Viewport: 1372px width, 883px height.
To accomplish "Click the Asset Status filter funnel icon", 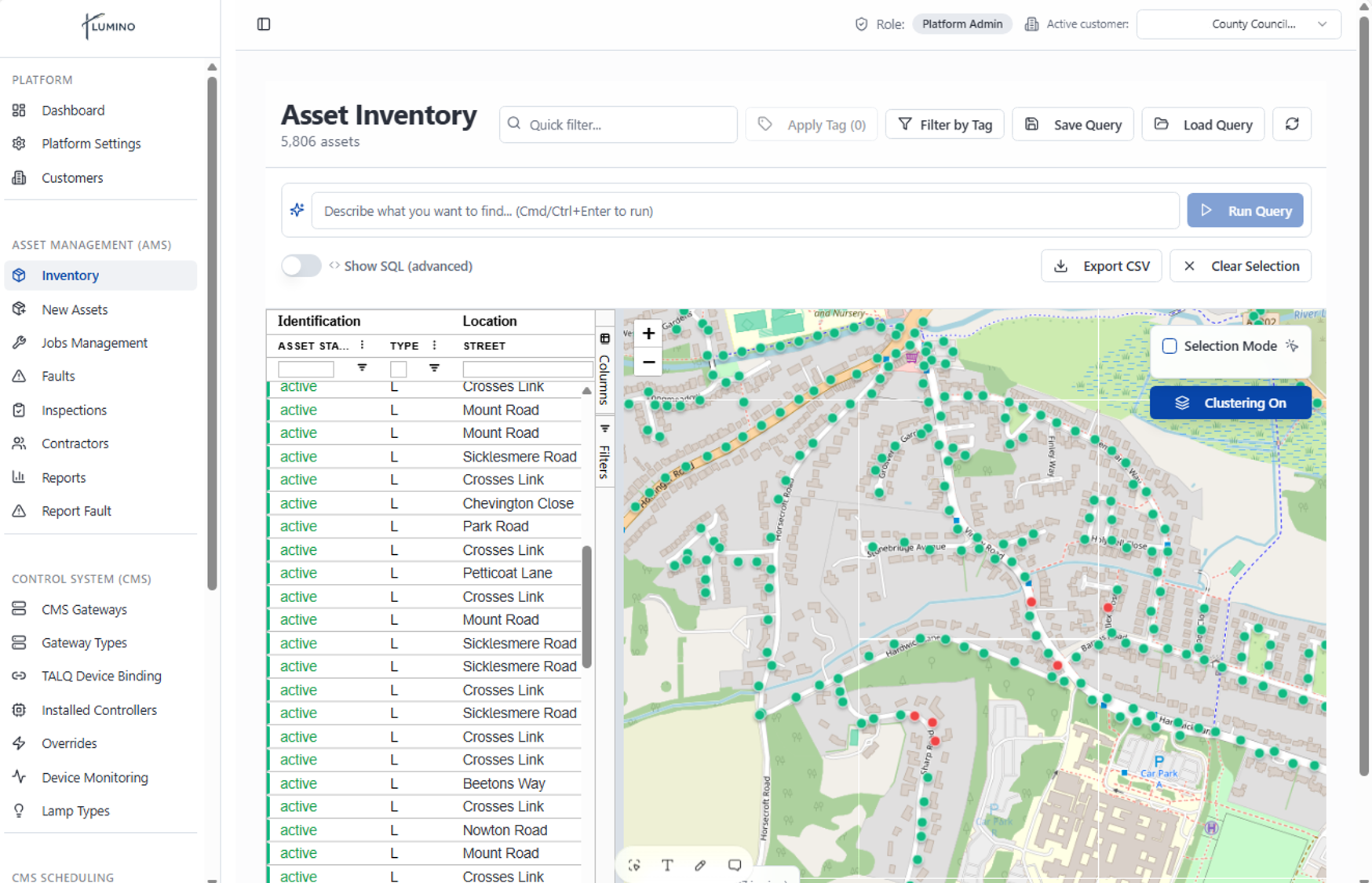I will 362,368.
